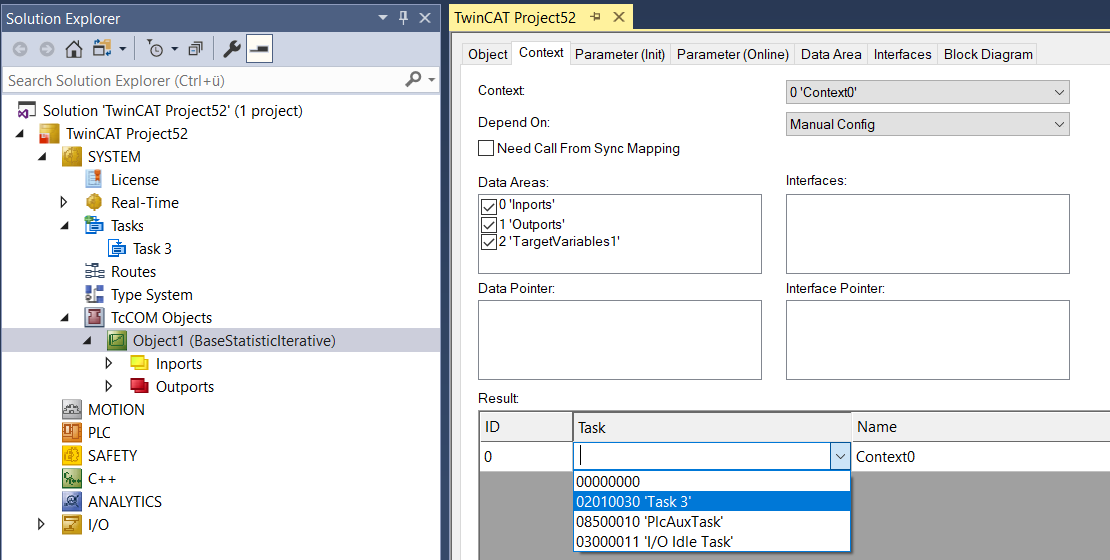The width and height of the screenshot is (1110, 560).
Task: Collapse the SYSTEM tree node
Action: click(x=42, y=157)
